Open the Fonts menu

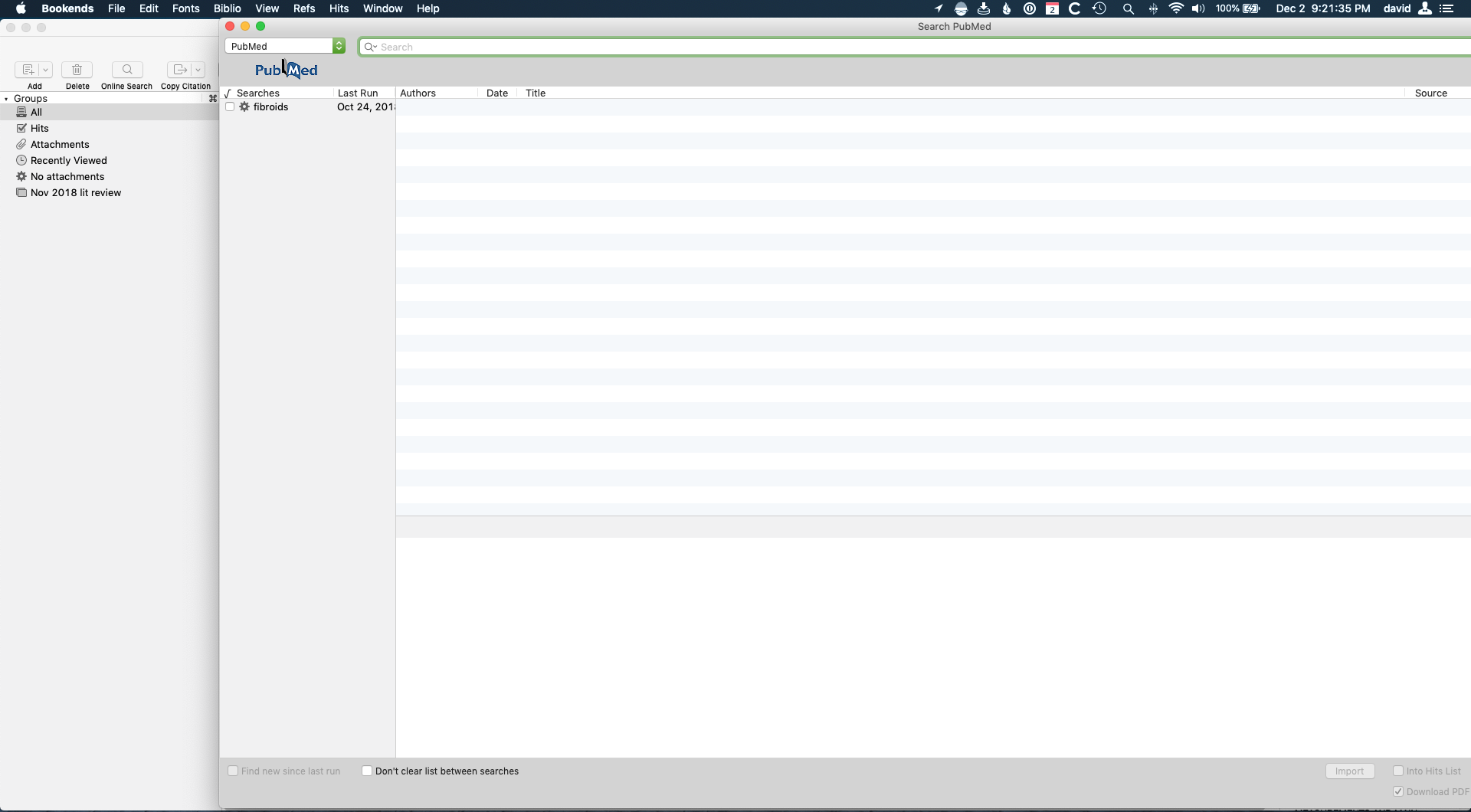pyautogui.click(x=186, y=8)
